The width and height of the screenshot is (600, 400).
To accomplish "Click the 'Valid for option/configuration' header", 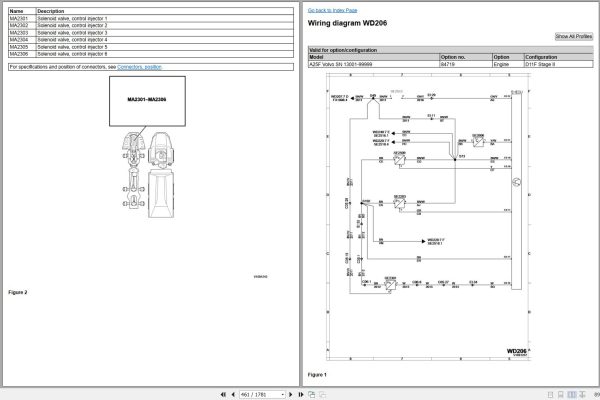I will click(x=450, y=50).
